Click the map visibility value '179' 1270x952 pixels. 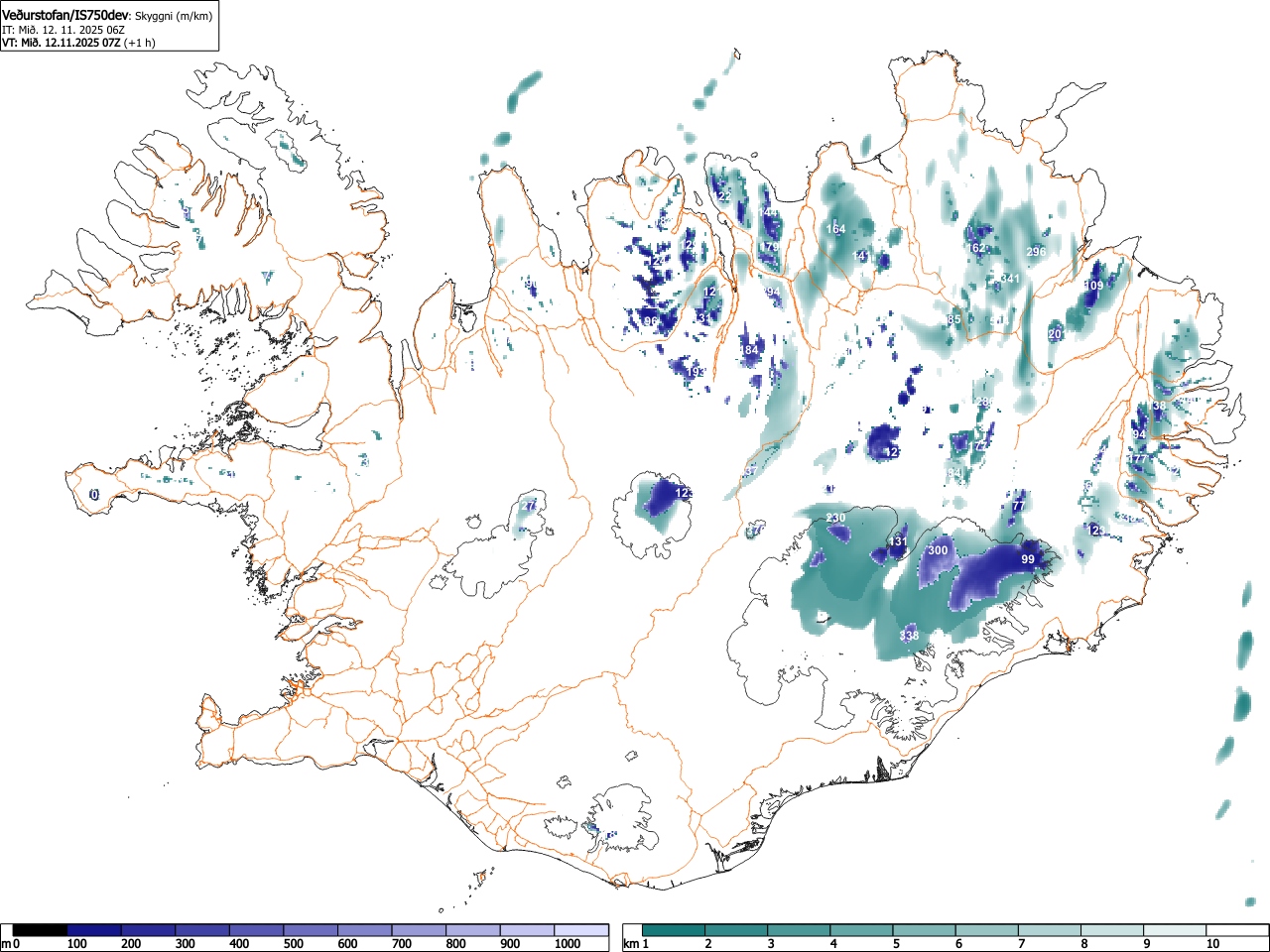coord(769,246)
